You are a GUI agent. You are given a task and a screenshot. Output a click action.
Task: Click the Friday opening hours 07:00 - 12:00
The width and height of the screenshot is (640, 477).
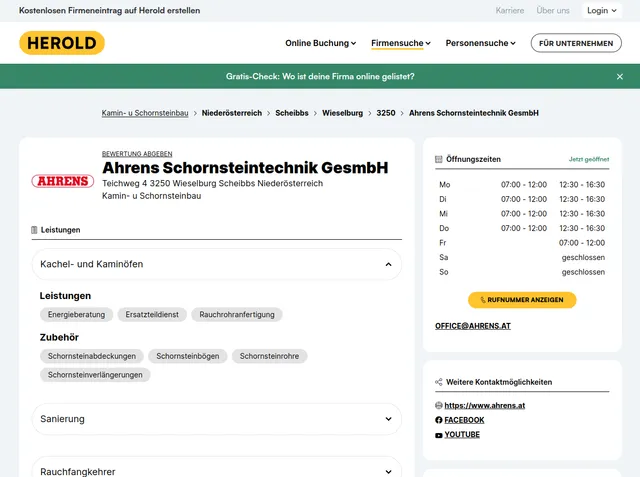coord(582,243)
